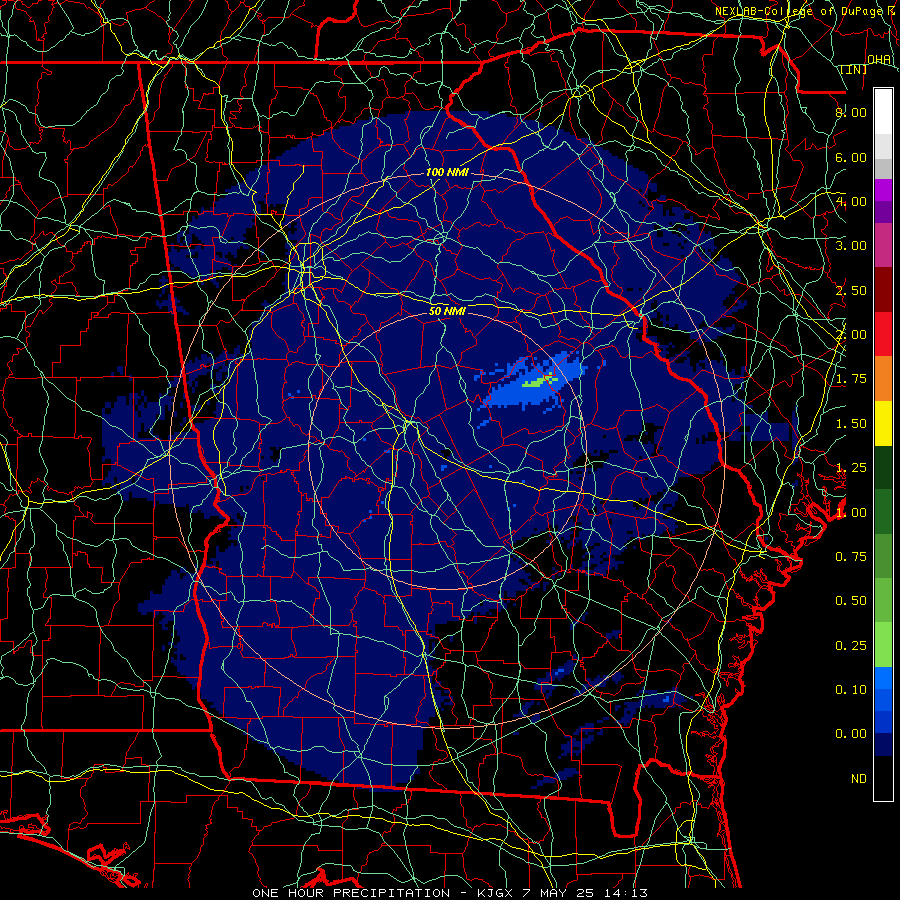Viewport: 900px width, 900px height.
Task: Select the dark red legend swatch
Action: (x=883, y=290)
